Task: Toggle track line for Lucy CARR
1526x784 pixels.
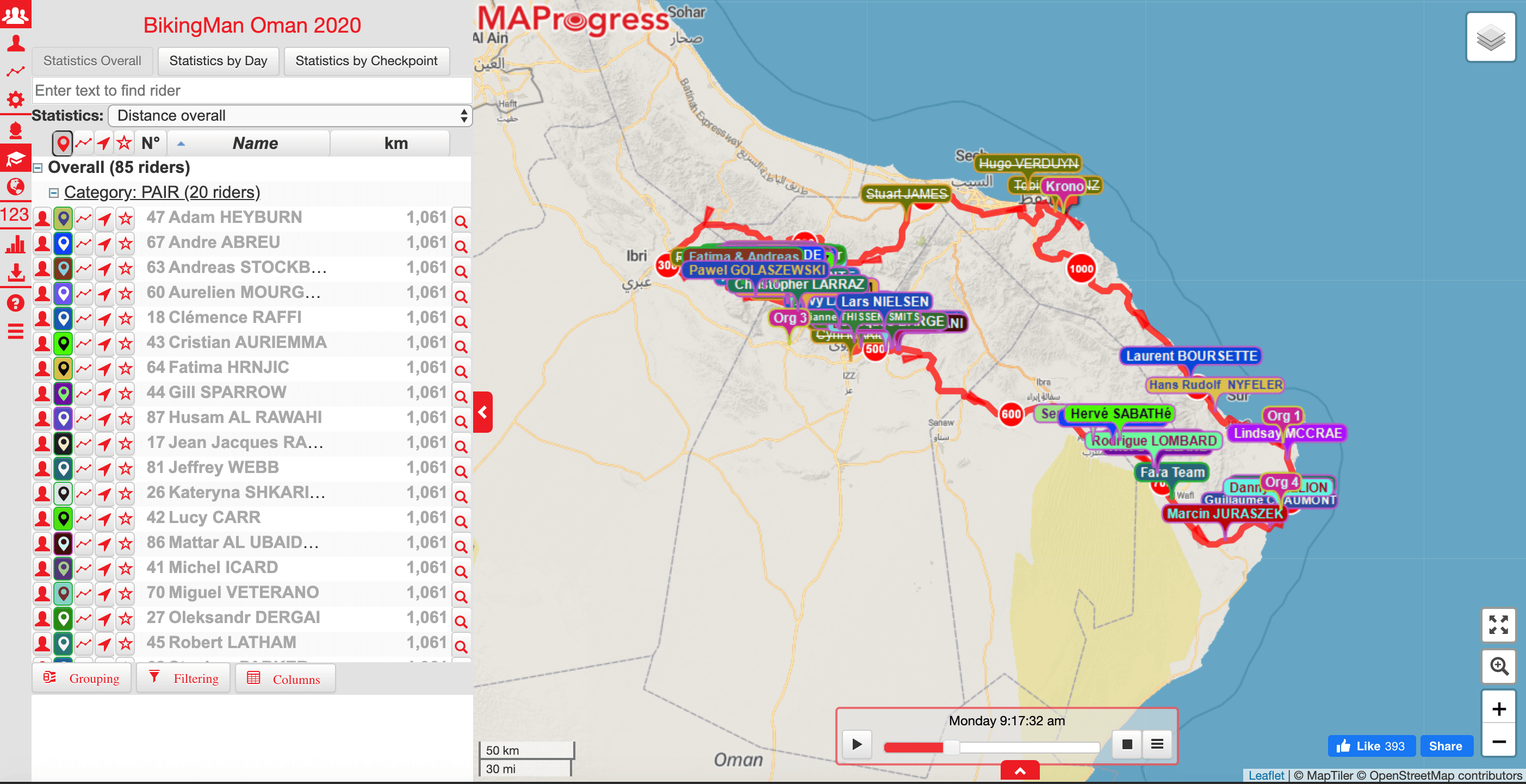Action: [84, 518]
